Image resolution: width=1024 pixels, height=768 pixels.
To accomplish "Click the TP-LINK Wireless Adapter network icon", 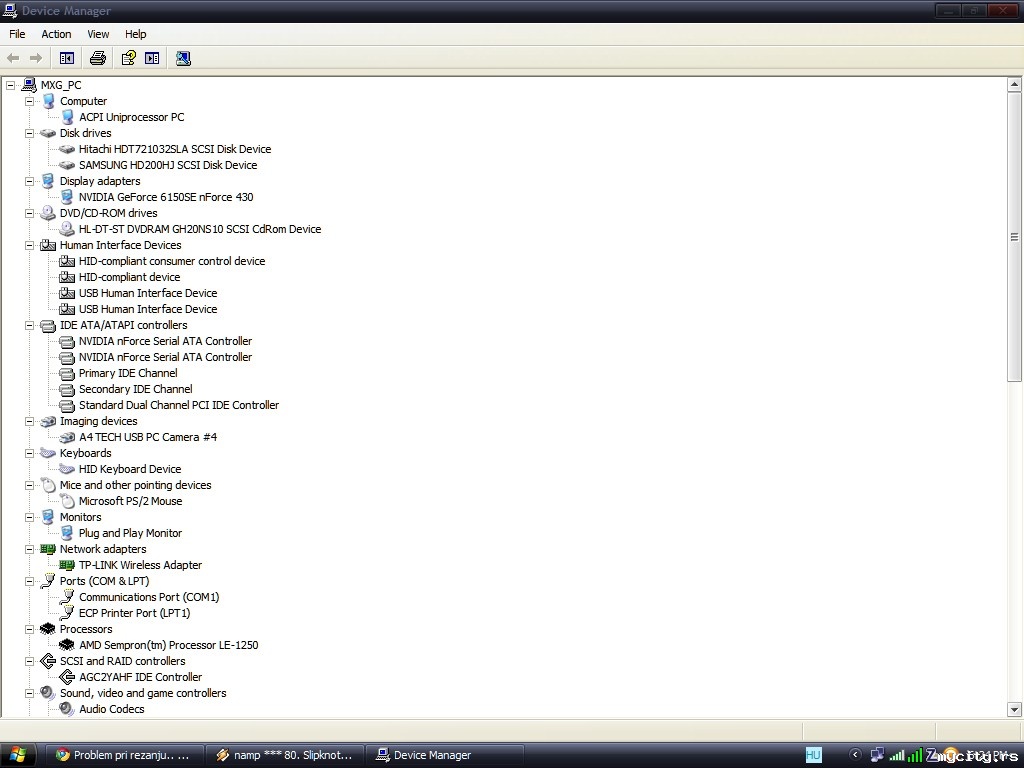I will (x=67, y=565).
